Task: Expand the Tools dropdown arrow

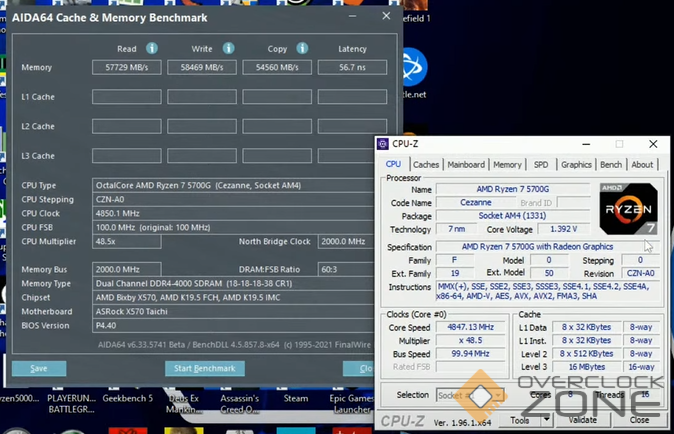Action: click(x=549, y=421)
